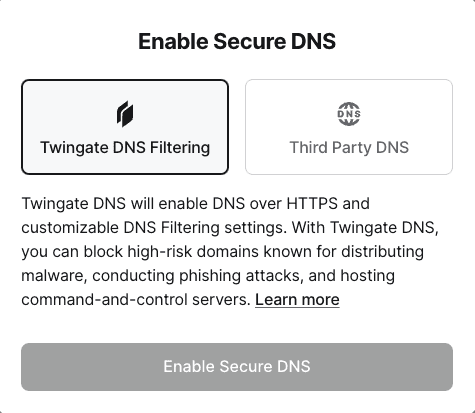Open the Learn more link
475x413 pixels.
pos(297,299)
